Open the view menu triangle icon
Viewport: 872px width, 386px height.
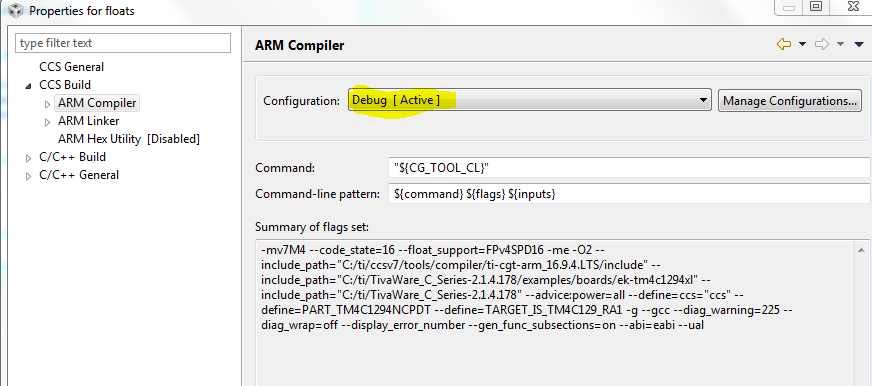[860, 44]
